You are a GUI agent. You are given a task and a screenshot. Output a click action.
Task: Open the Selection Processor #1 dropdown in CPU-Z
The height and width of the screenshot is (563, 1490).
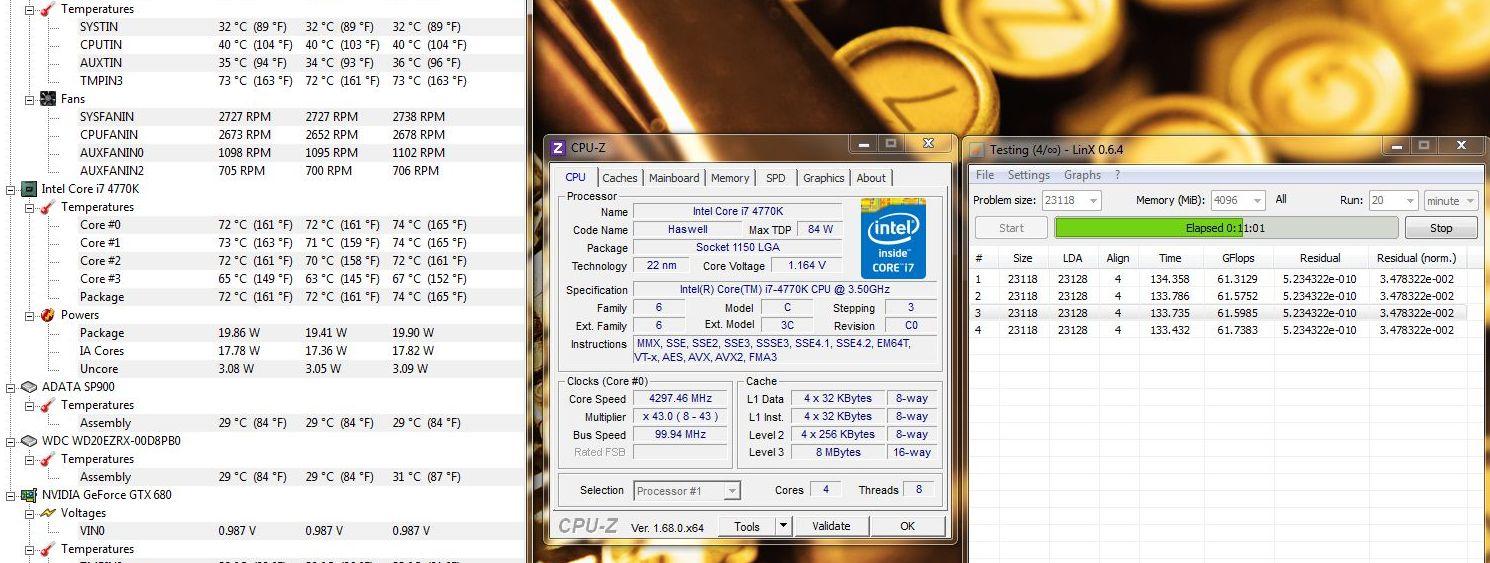732,491
